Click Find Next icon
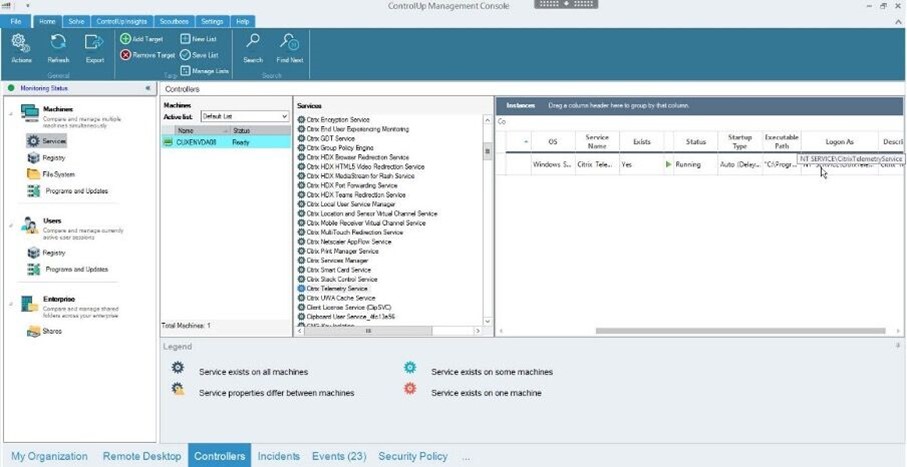Viewport: 907px width, 467px height. (289, 42)
